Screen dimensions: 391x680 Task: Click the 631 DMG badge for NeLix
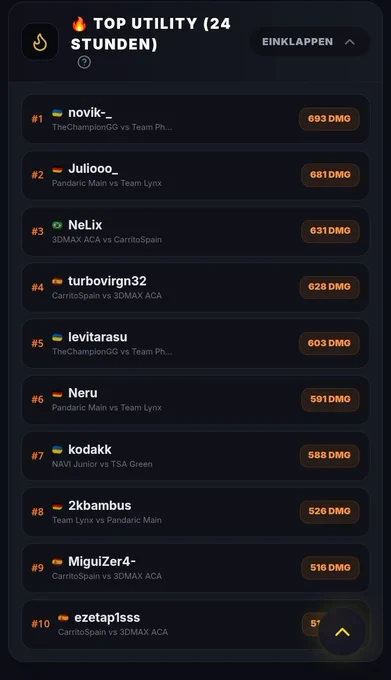[330, 231]
